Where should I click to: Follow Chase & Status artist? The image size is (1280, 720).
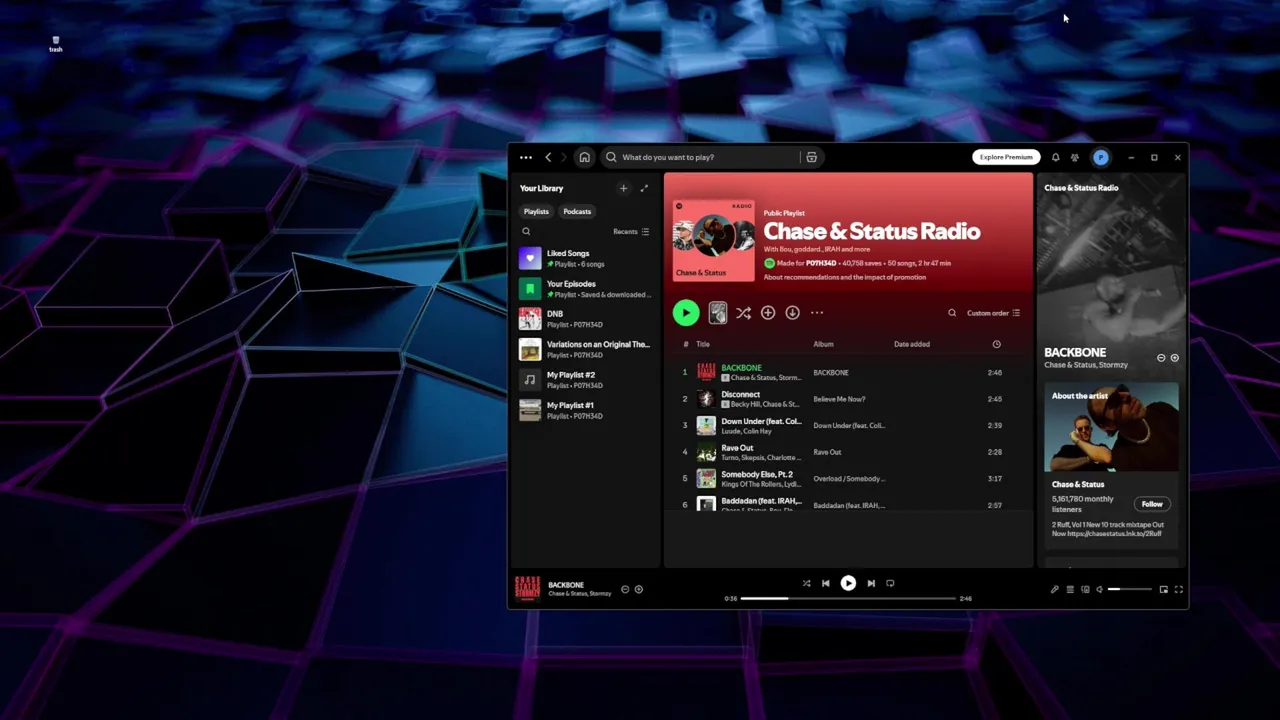click(1152, 504)
